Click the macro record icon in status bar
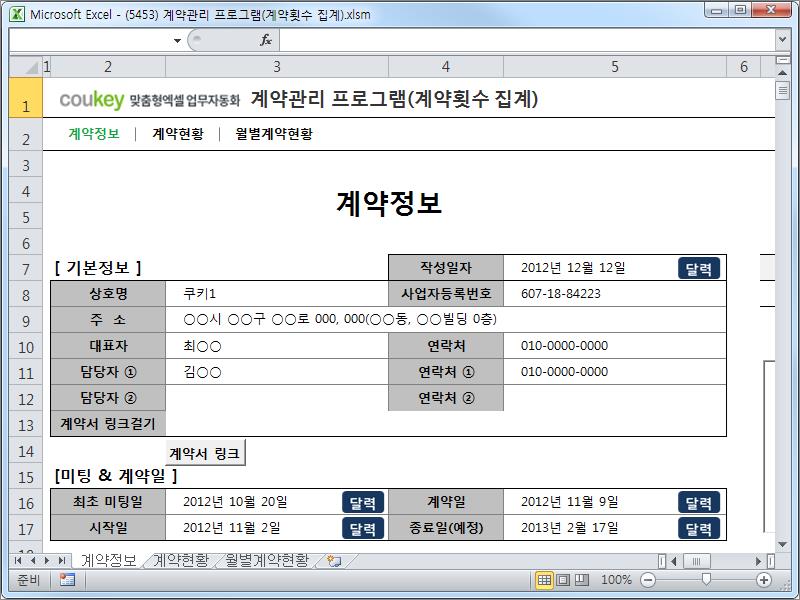This screenshot has height=600, width=800. click(x=67, y=580)
